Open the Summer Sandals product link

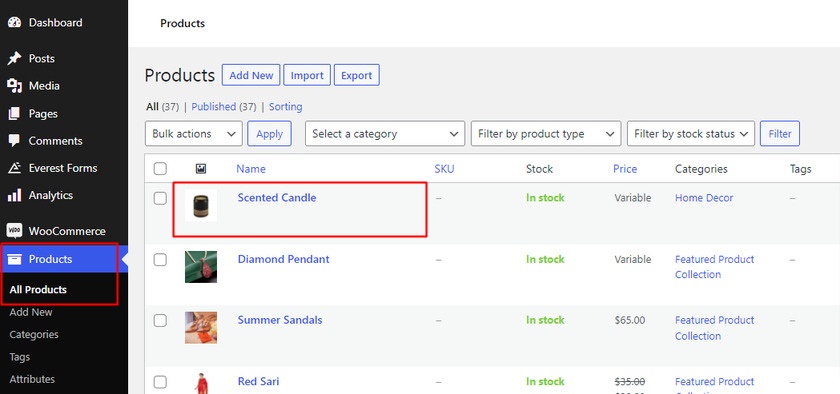click(x=280, y=320)
